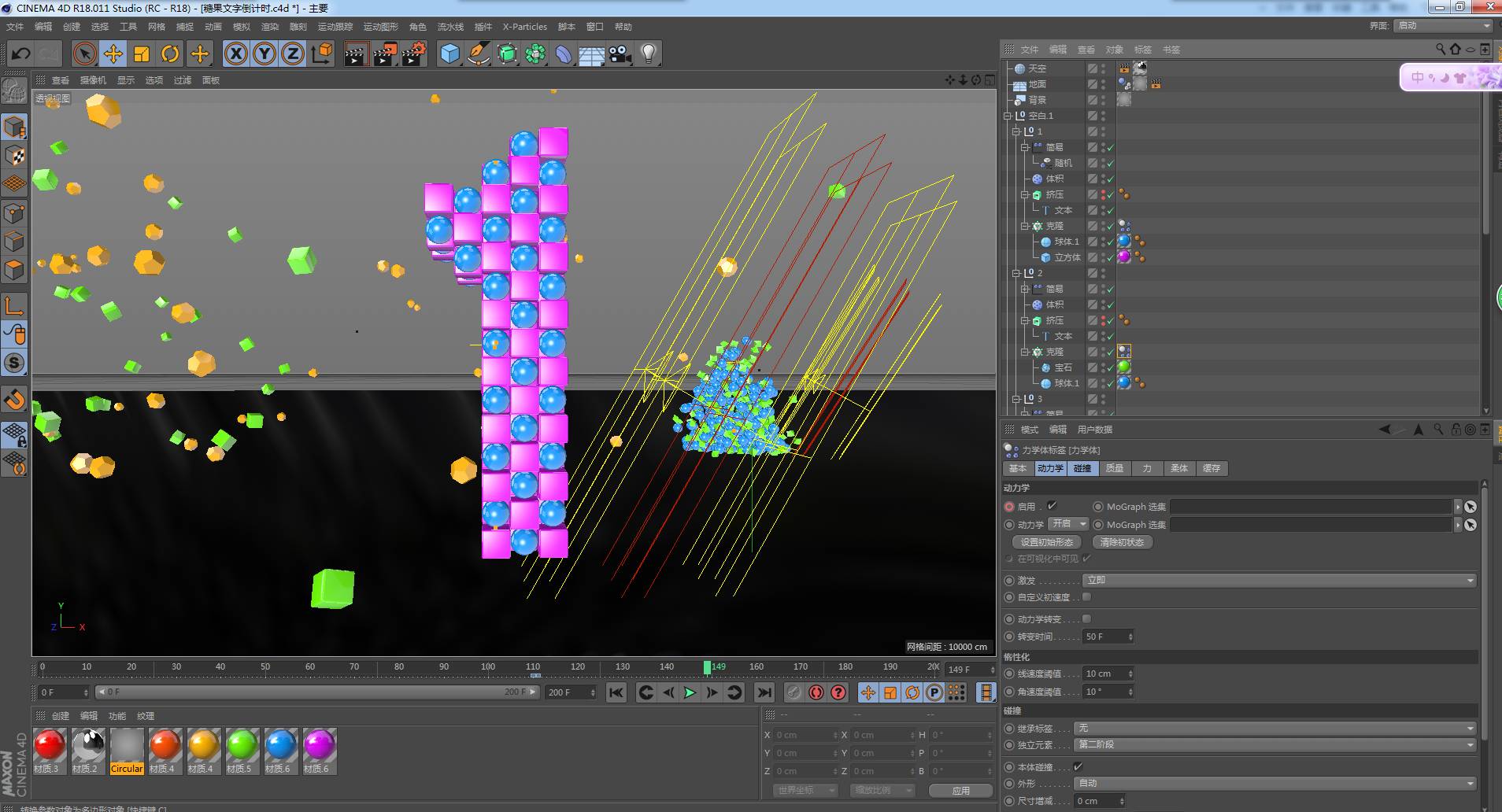
Task: Switch to the 碰撞 collision tab
Action: [1082, 468]
